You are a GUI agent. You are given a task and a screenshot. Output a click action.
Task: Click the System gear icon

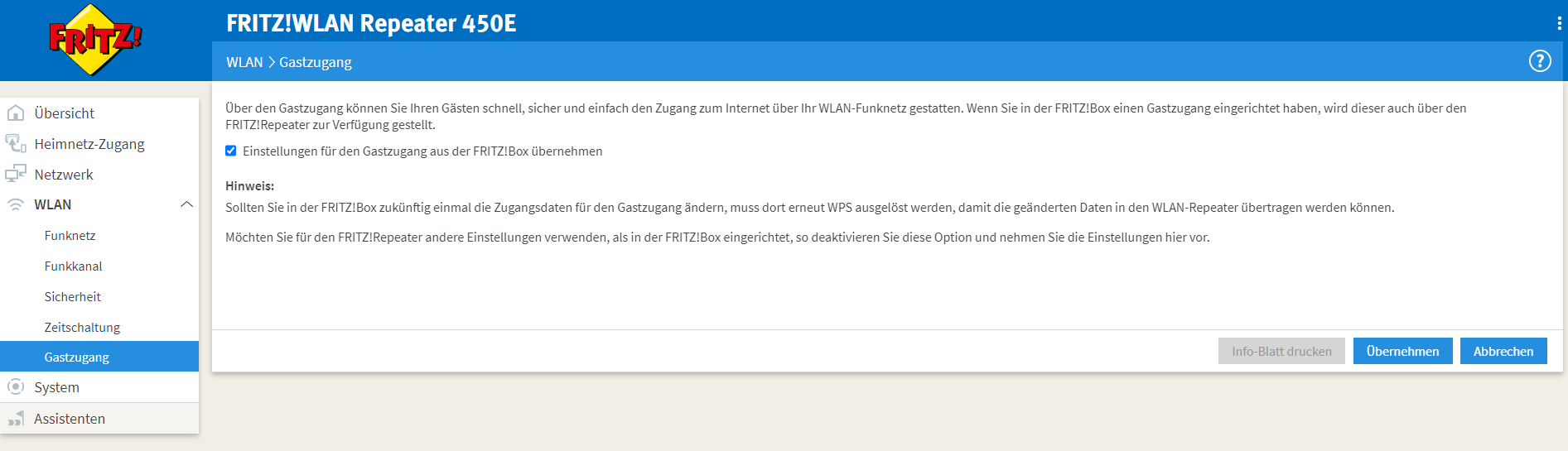tap(16, 387)
